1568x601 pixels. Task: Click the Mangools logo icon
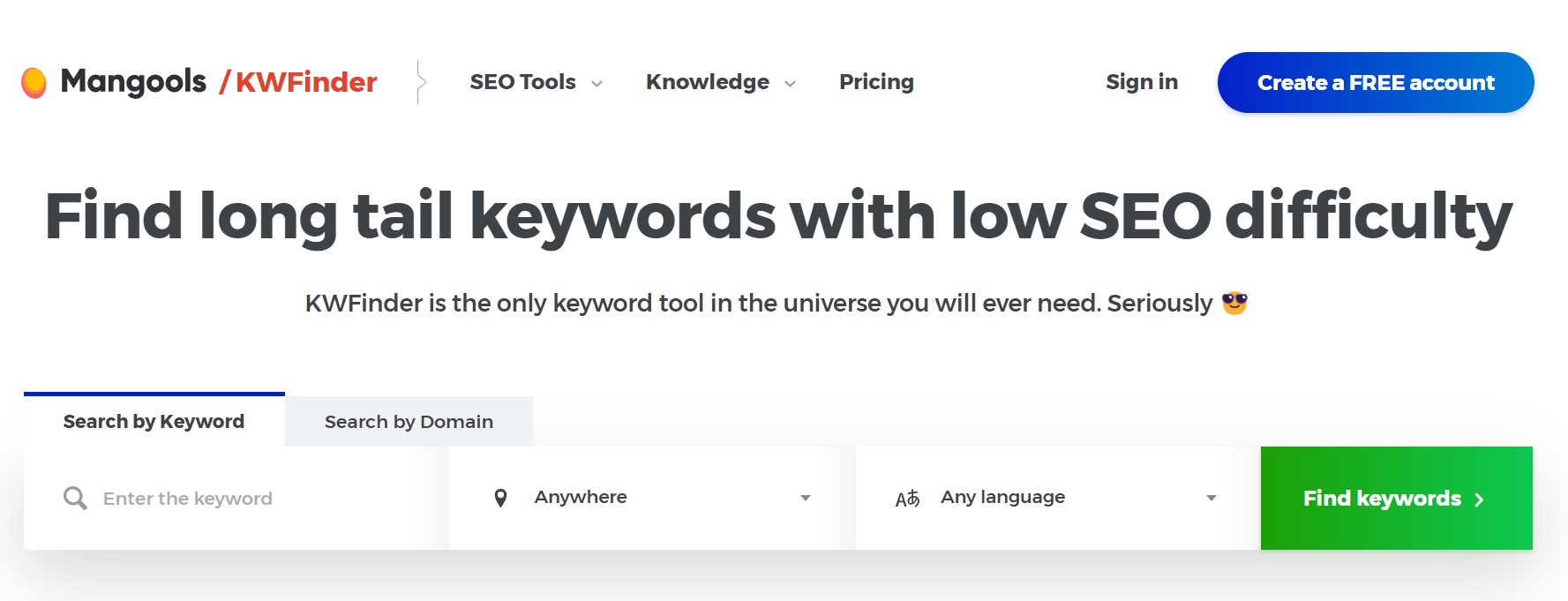pos(34,81)
